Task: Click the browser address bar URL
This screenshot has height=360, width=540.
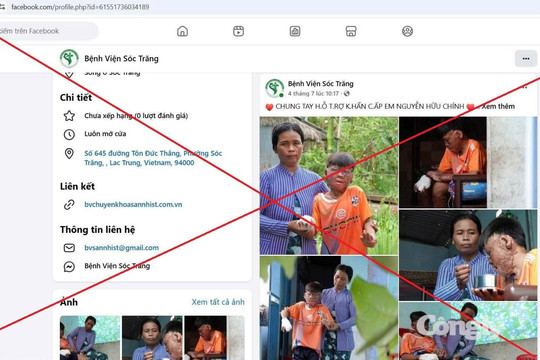Action: point(80,7)
